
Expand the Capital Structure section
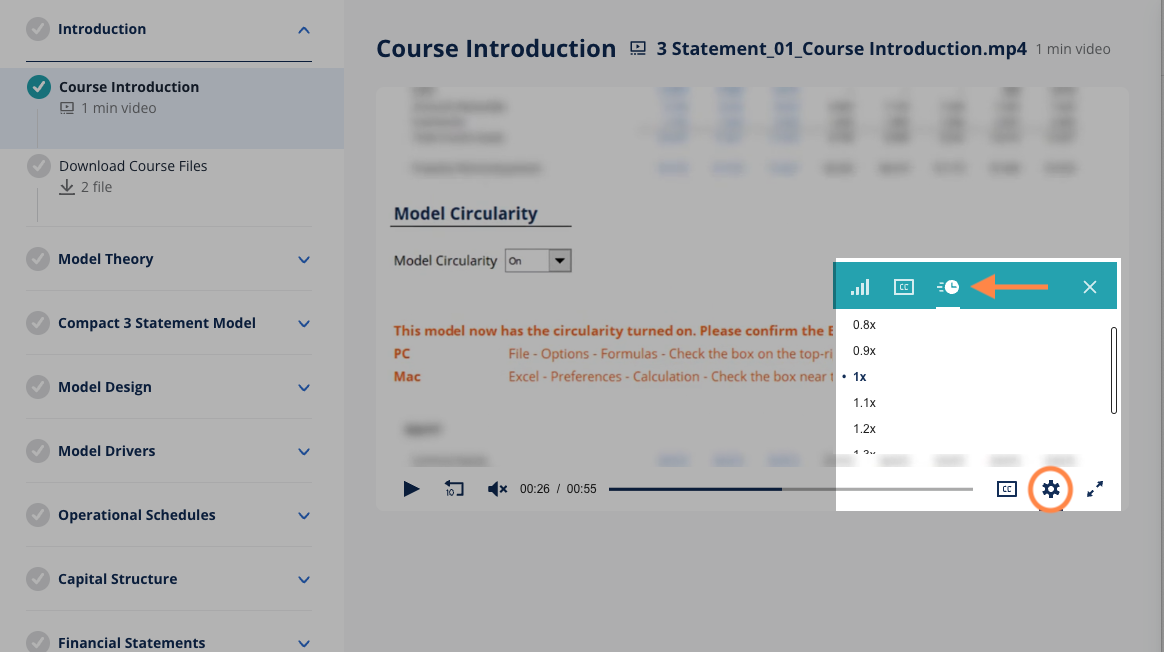[304, 578]
